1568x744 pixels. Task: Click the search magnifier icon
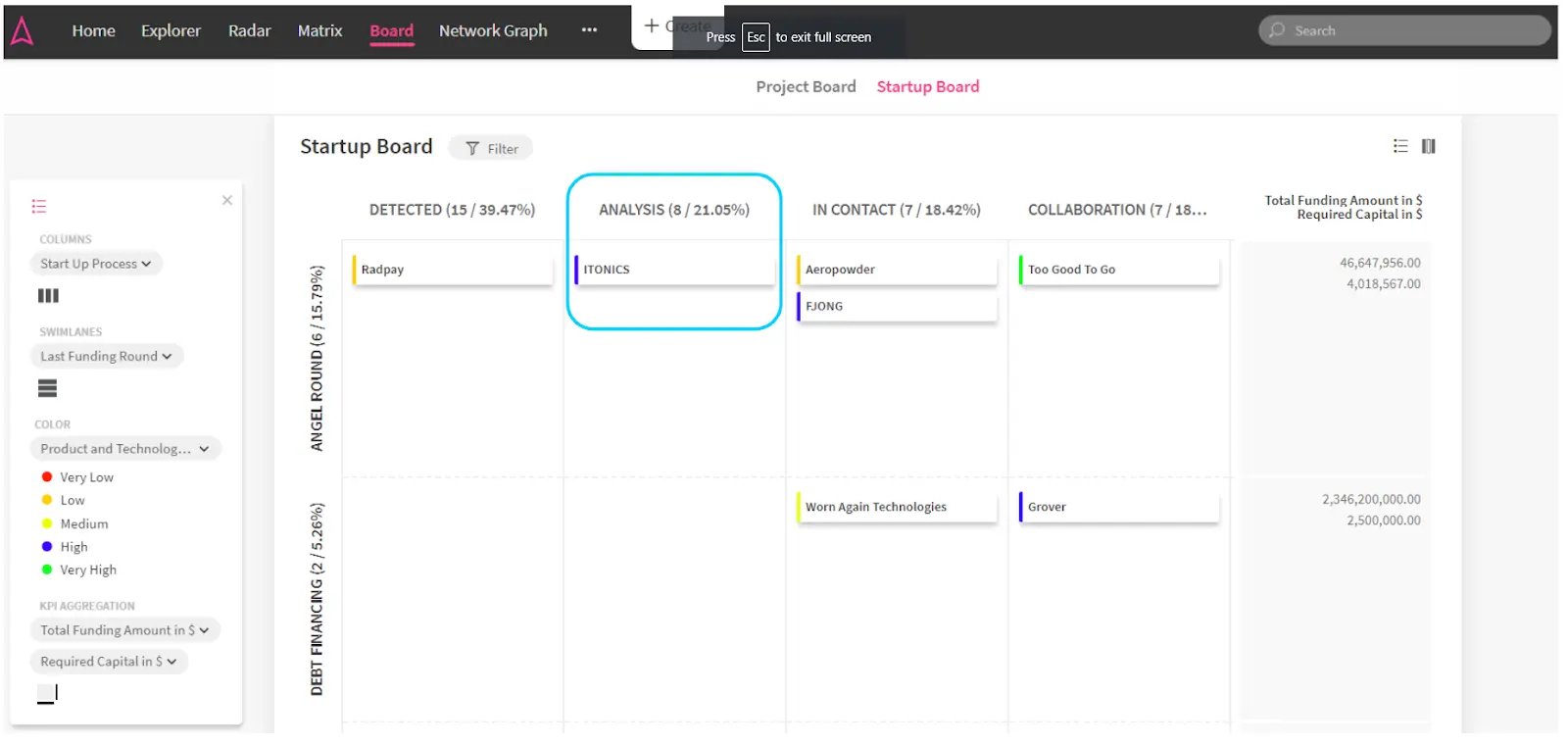[1277, 30]
